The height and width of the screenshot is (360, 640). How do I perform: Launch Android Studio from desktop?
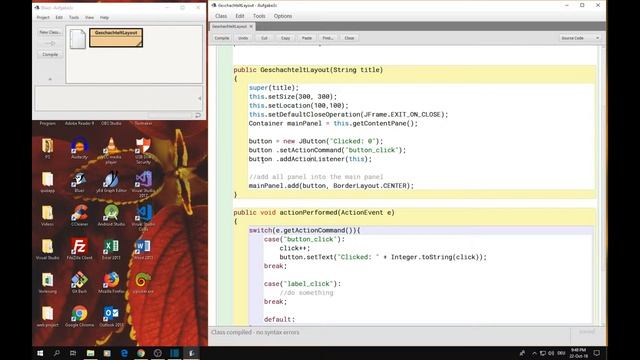coord(111,216)
